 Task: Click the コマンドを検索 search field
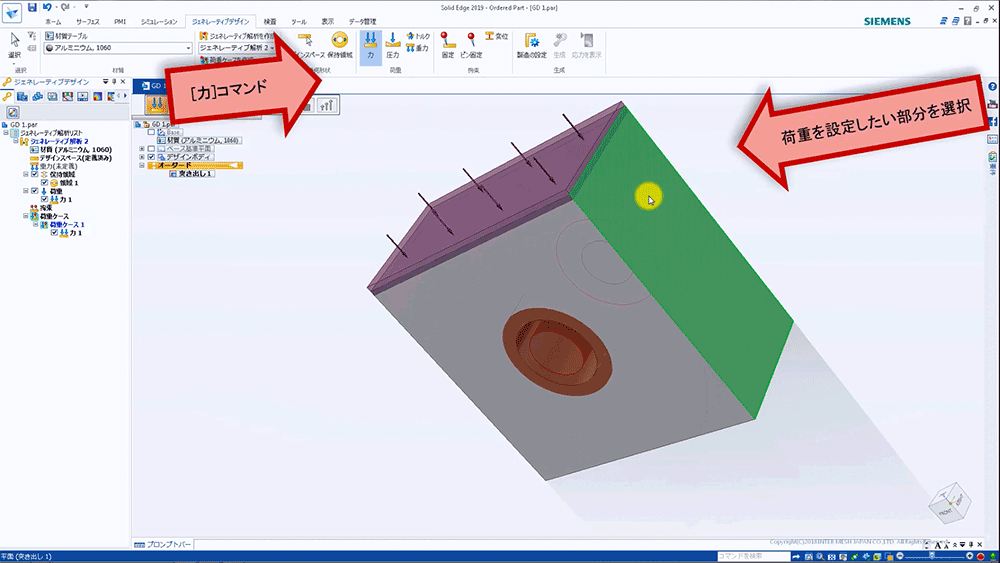coord(753,557)
